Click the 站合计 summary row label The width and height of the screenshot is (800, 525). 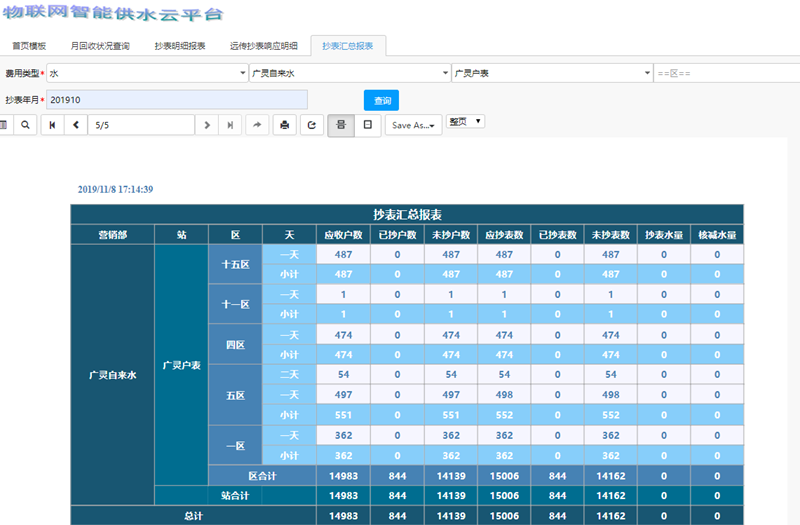click(235, 495)
